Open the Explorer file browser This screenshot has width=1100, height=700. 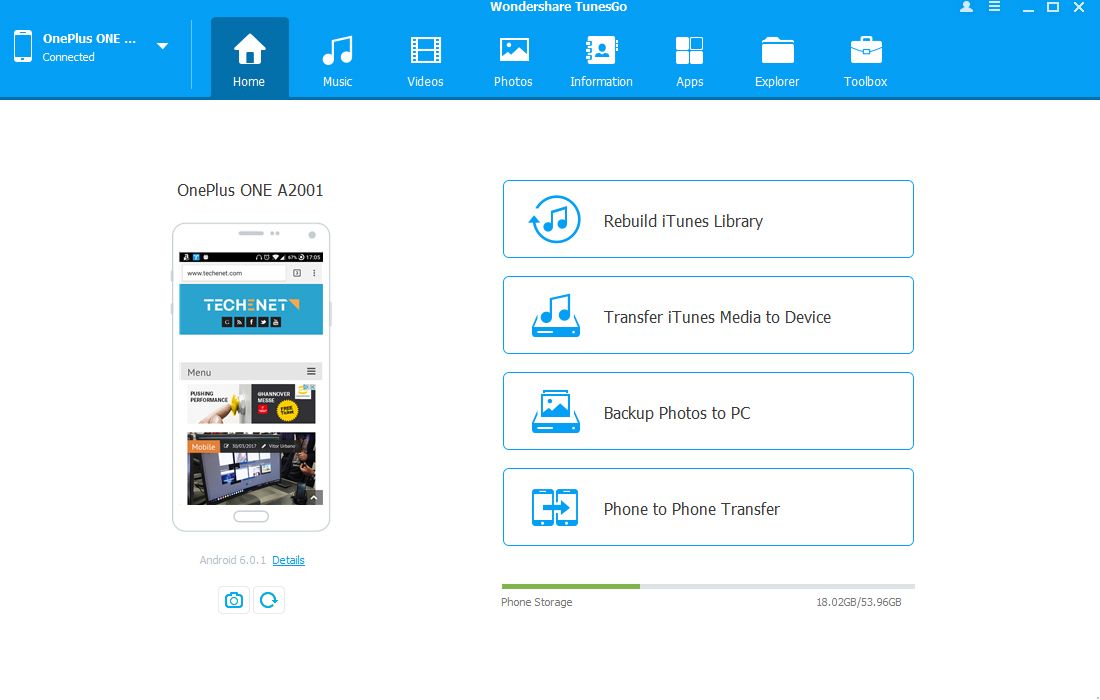[777, 59]
